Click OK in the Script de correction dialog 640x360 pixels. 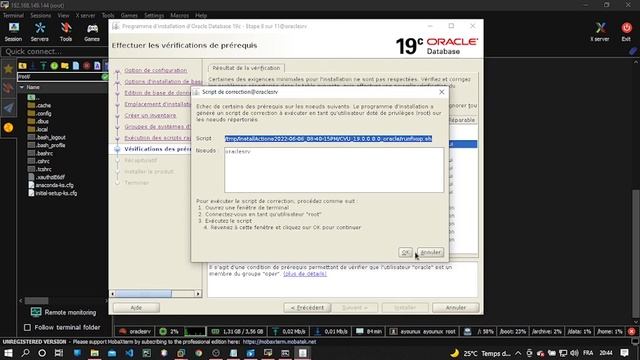405,252
